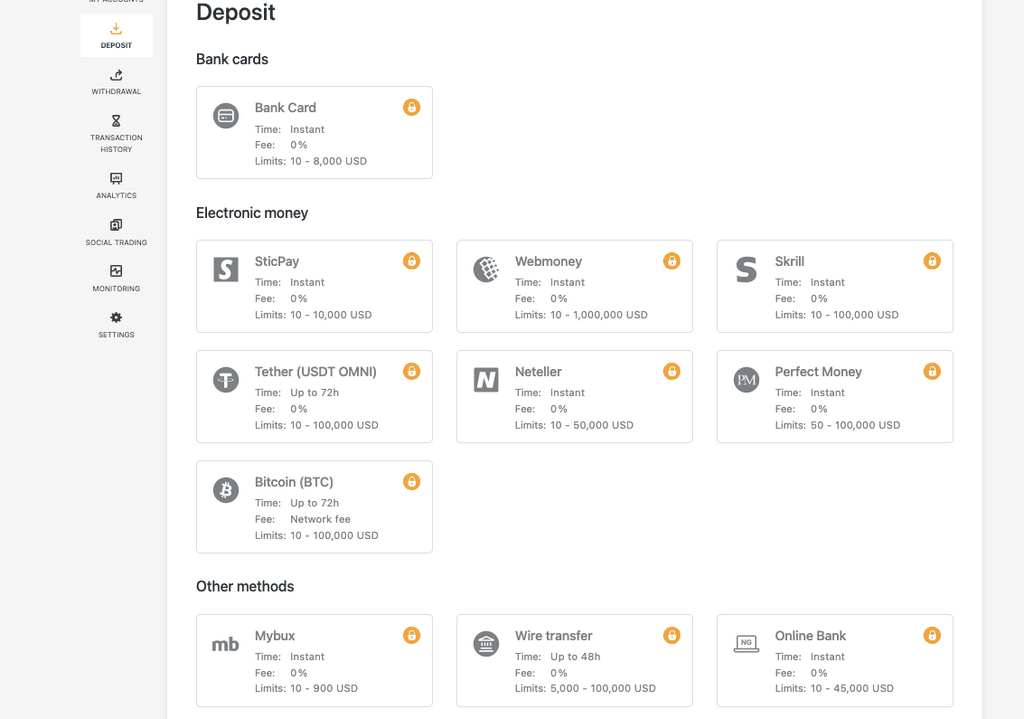Switch to the Deposit tab
Screen dimensions: 1024x719
point(116,35)
